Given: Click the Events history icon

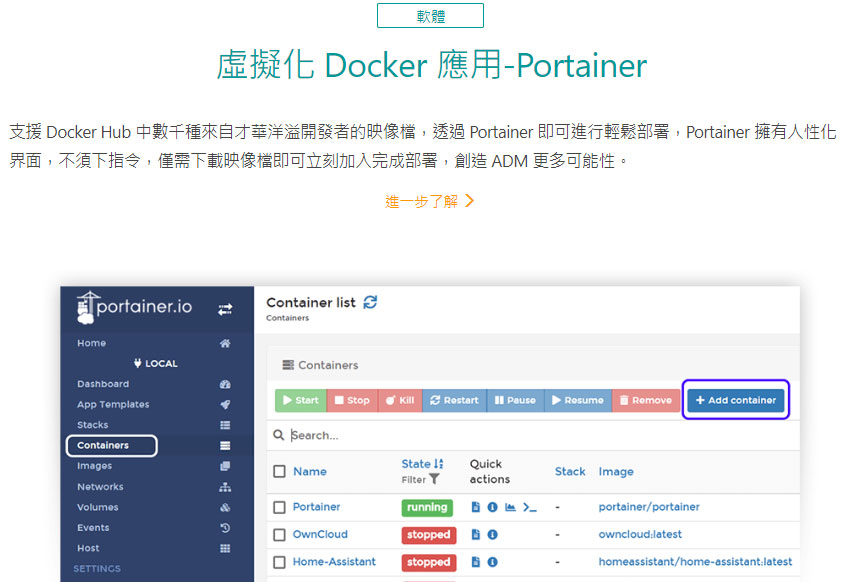Looking at the screenshot, I should (225, 528).
